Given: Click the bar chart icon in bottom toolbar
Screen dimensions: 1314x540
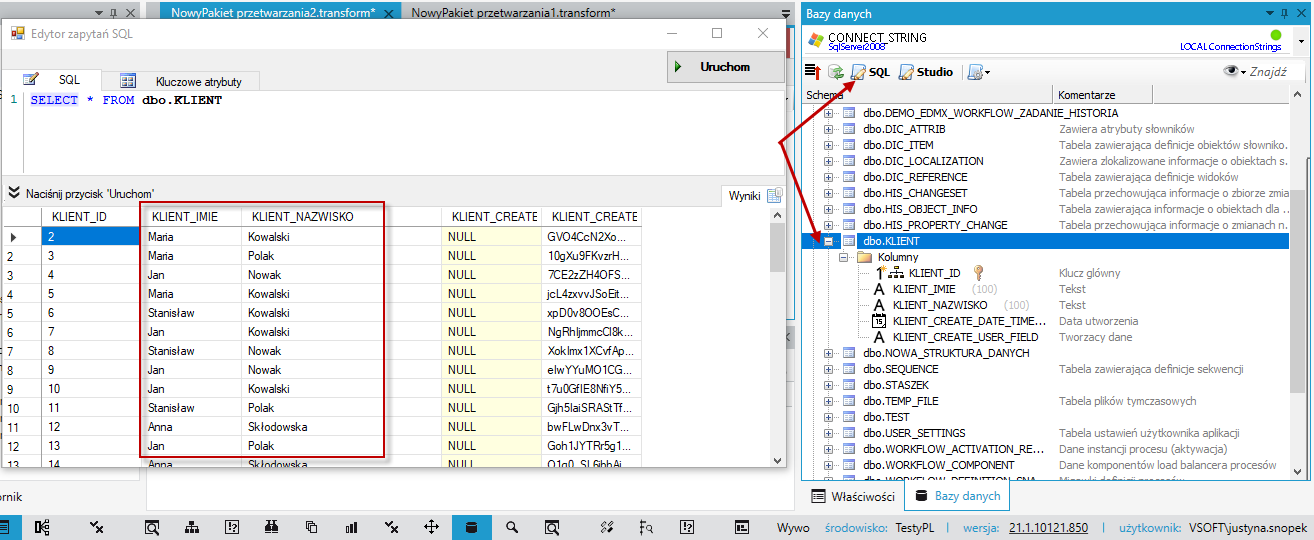Looking at the screenshot, I should tap(352, 527).
